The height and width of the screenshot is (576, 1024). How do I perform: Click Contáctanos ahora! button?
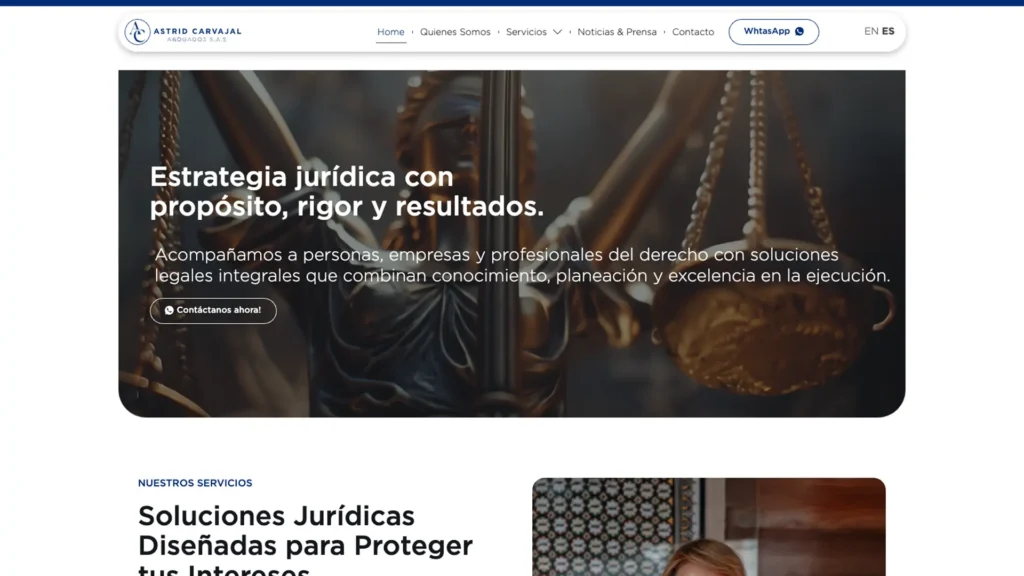pos(213,310)
